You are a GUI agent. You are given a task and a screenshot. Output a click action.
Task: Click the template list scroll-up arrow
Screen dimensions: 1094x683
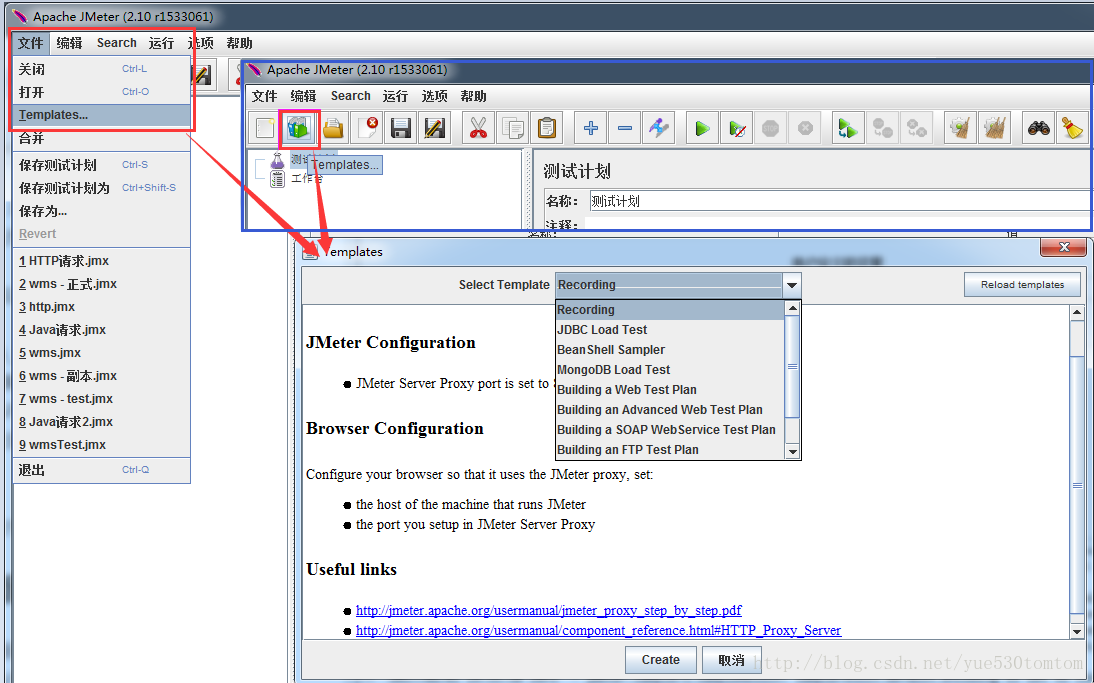coord(792,308)
